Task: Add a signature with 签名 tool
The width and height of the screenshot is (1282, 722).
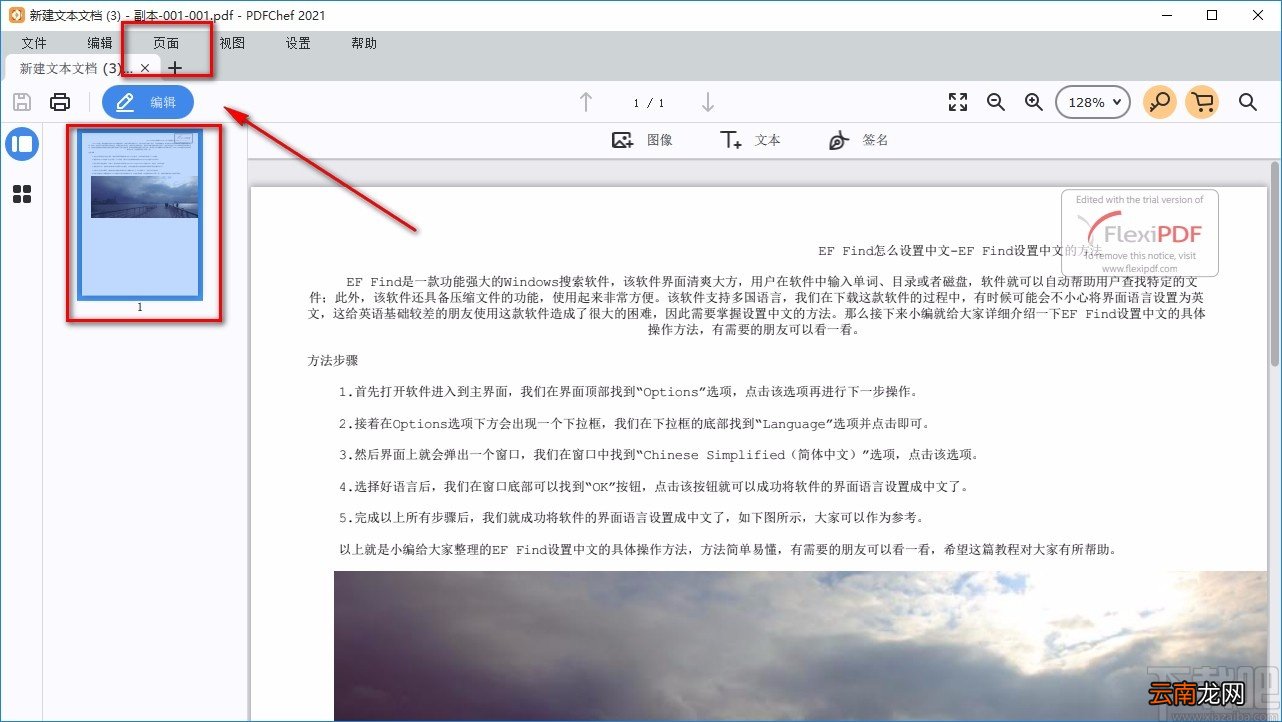Action: click(x=858, y=140)
